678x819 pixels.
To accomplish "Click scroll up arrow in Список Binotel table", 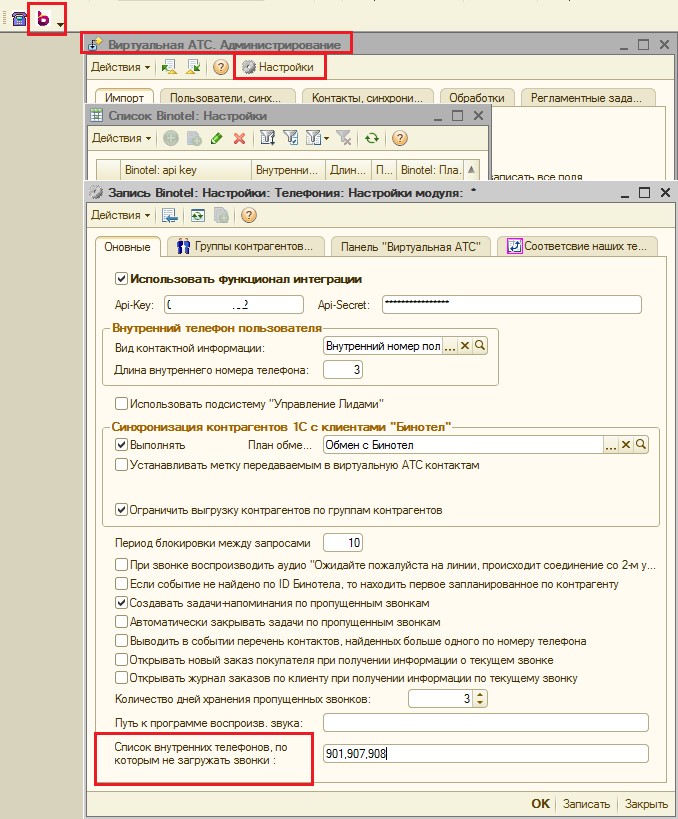I will click(471, 169).
